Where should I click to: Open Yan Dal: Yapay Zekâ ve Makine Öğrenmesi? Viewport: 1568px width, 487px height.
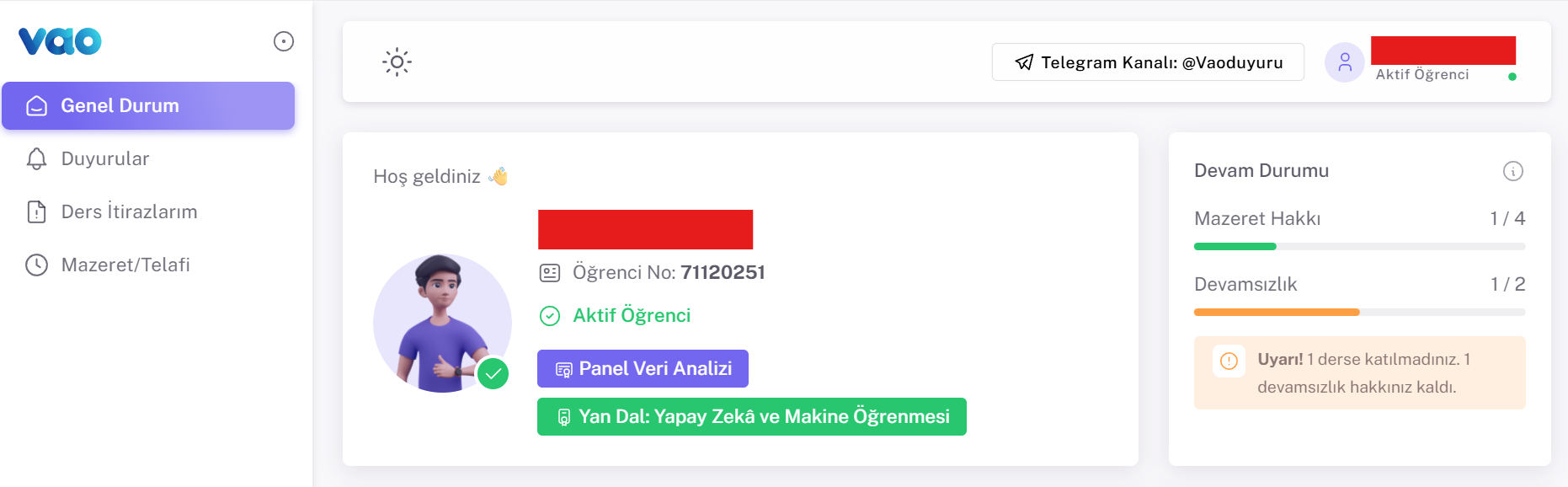click(x=751, y=415)
